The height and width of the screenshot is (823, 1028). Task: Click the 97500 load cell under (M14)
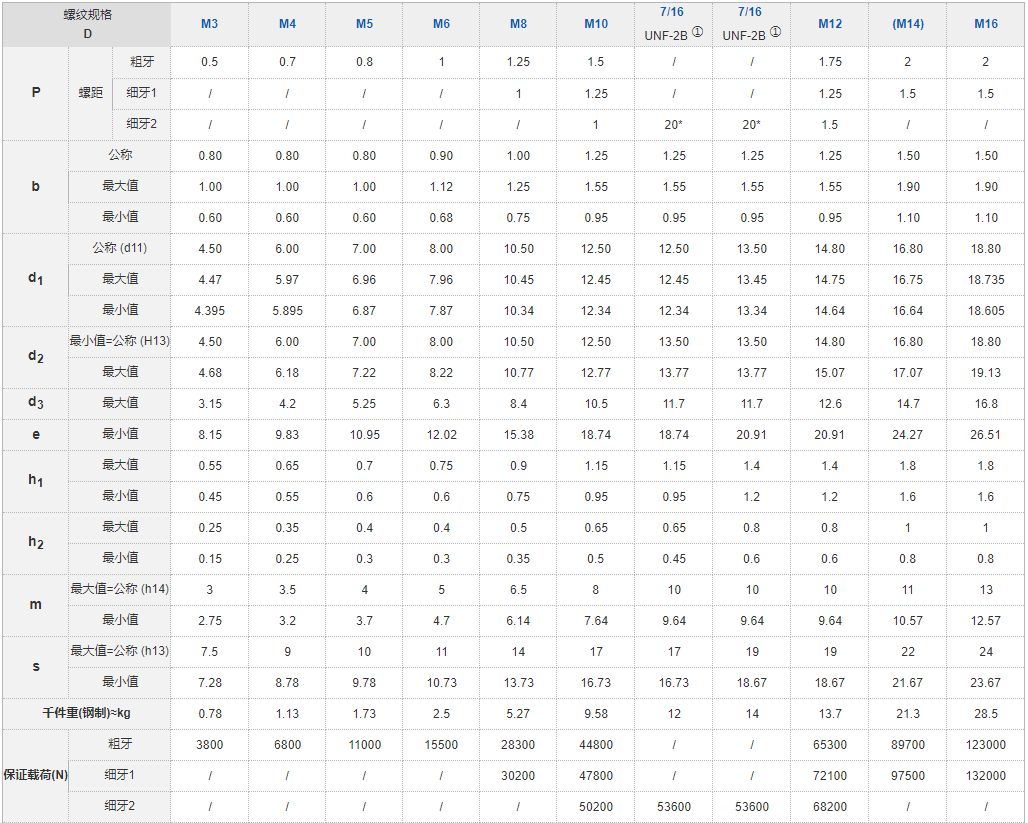tap(908, 776)
